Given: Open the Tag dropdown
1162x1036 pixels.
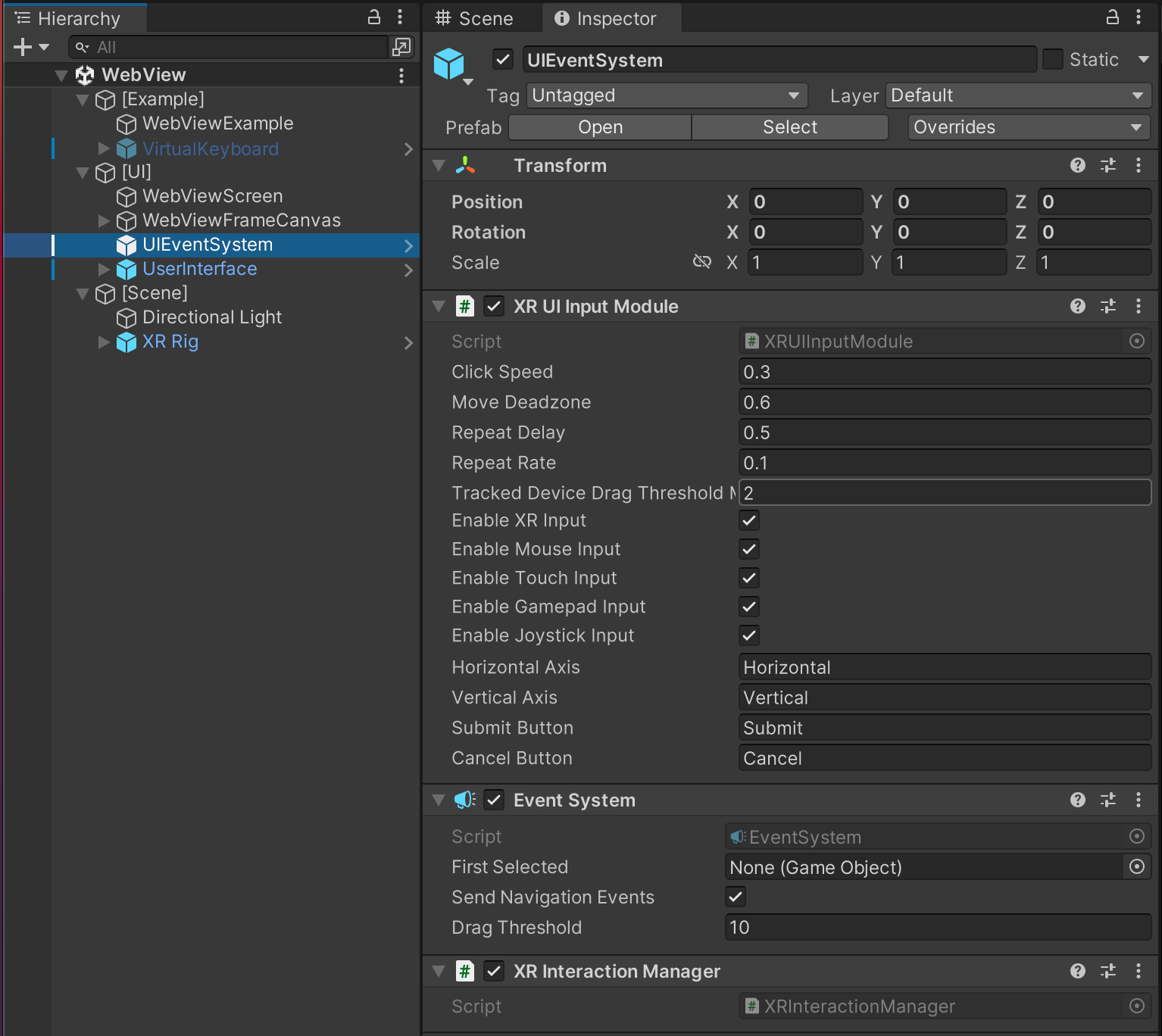Looking at the screenshot, I should [665, 95].
